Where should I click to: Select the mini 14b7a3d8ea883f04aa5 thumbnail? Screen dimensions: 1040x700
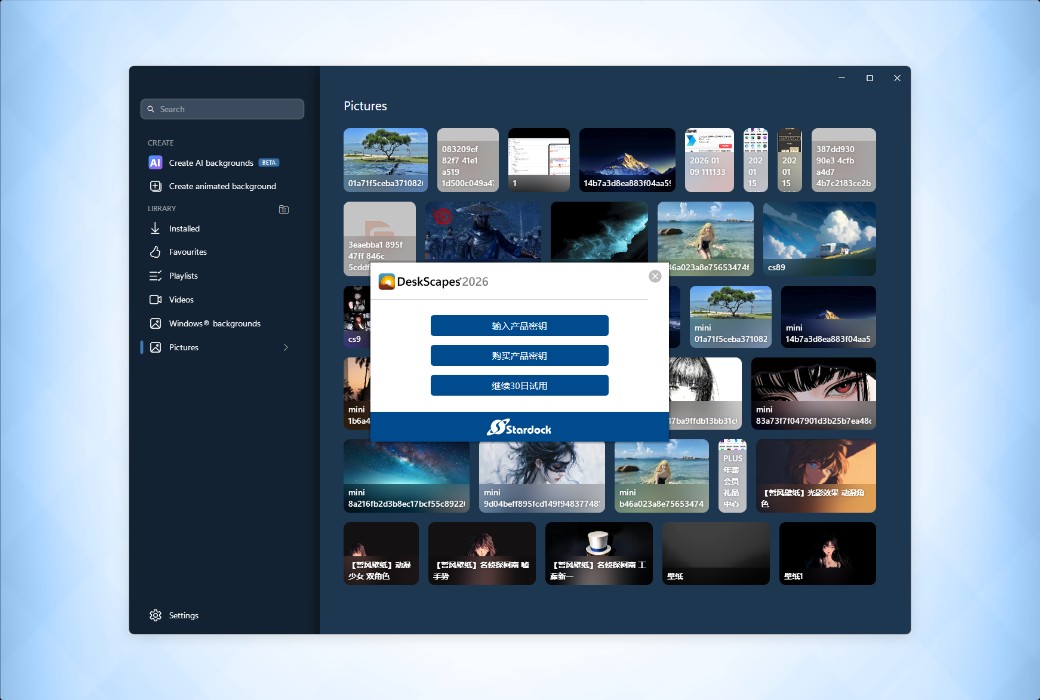pyautogui.click(x=828, y=317)
